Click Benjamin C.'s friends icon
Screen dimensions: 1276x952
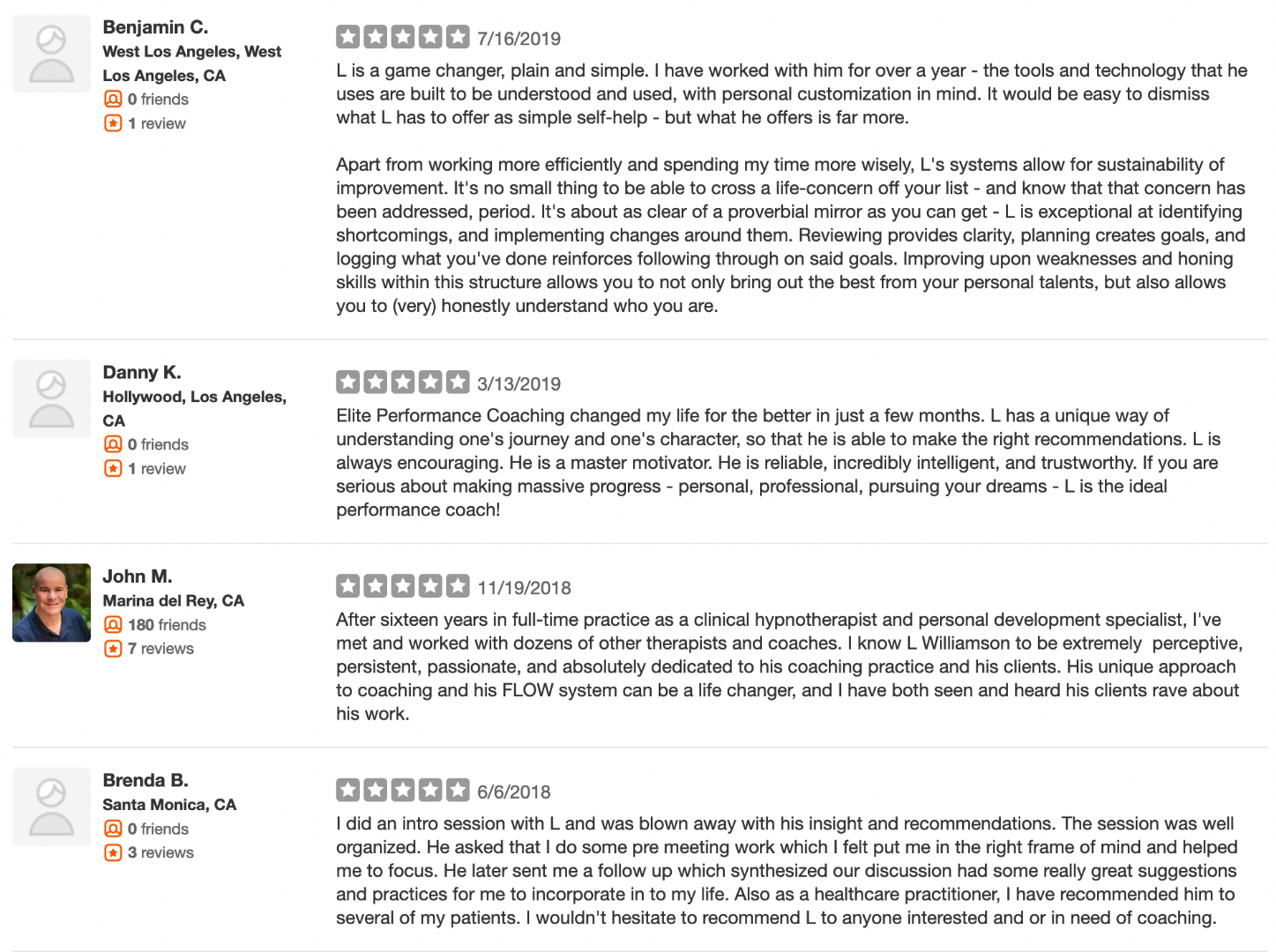coord(113,100)
